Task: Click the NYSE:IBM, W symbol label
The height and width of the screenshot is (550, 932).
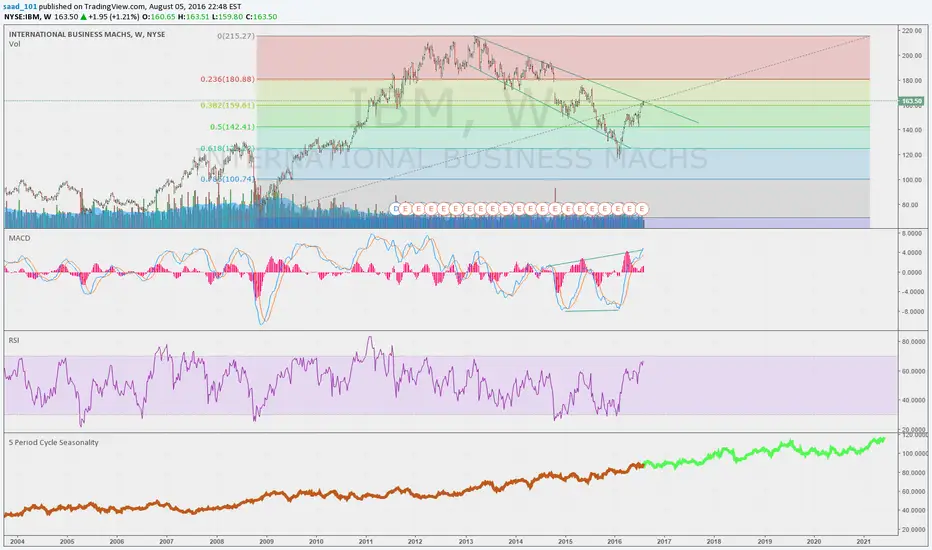Action: pos(27,17)
